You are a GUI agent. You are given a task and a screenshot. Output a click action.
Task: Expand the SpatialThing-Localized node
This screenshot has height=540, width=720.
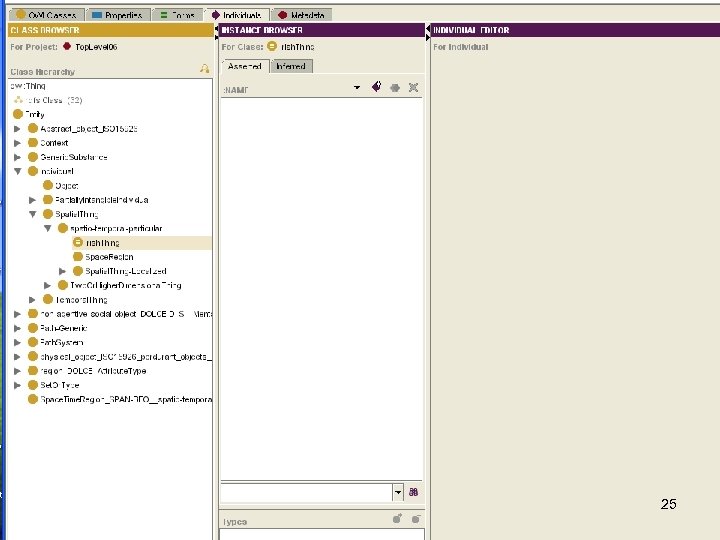click(x=62, y=271)
